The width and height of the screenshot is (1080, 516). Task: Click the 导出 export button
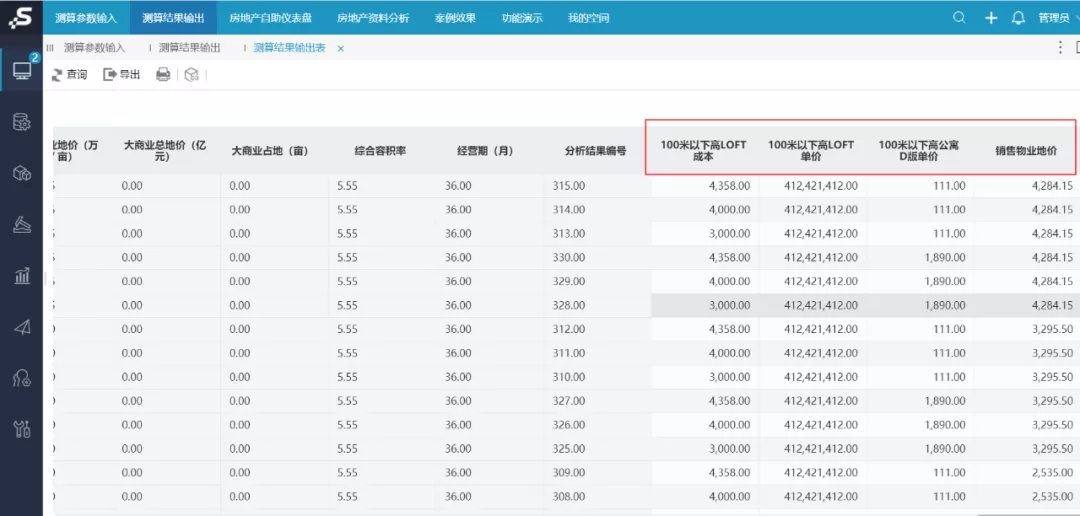tap(122, 74)
